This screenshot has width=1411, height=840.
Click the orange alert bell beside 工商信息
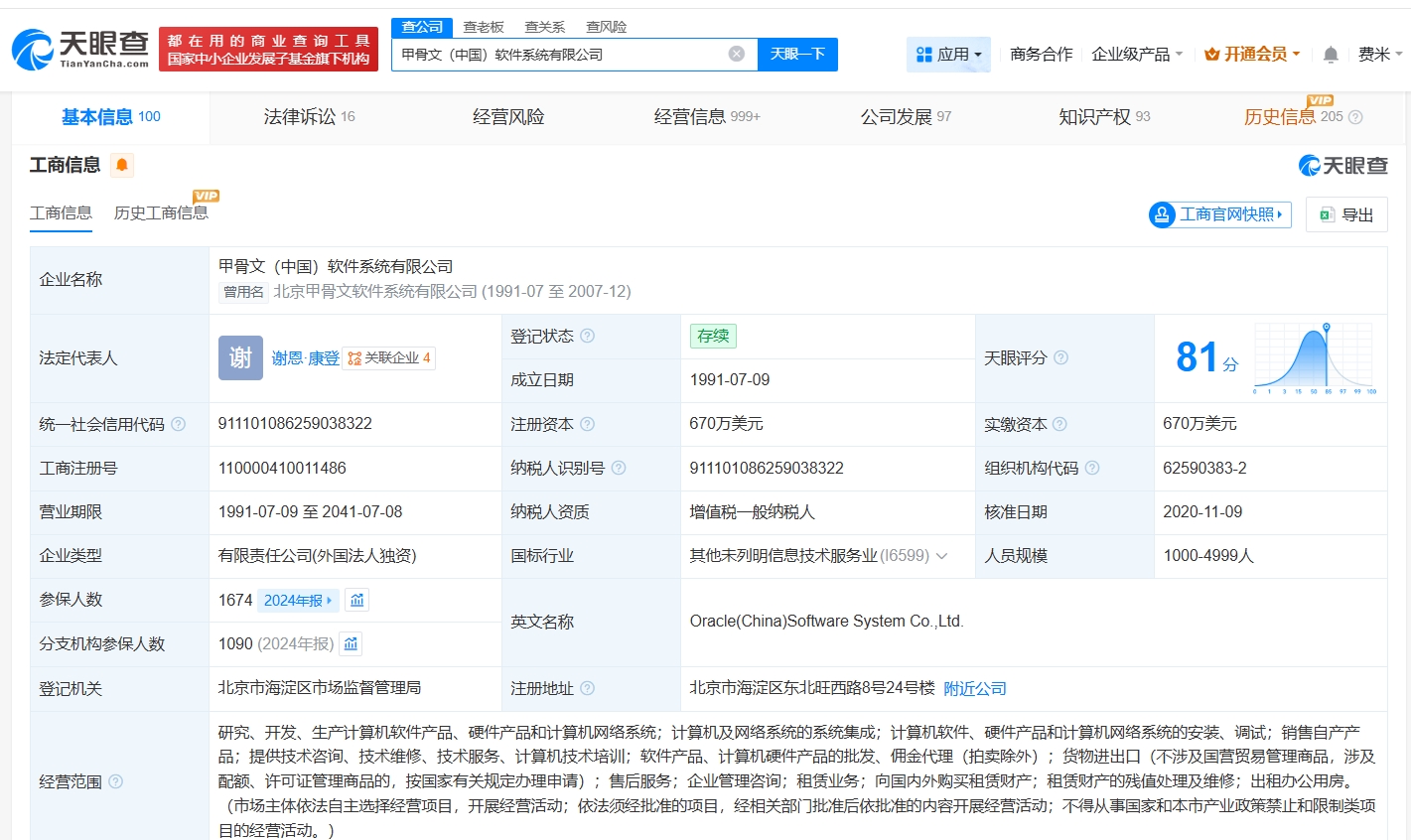click(x=122, y=165)
